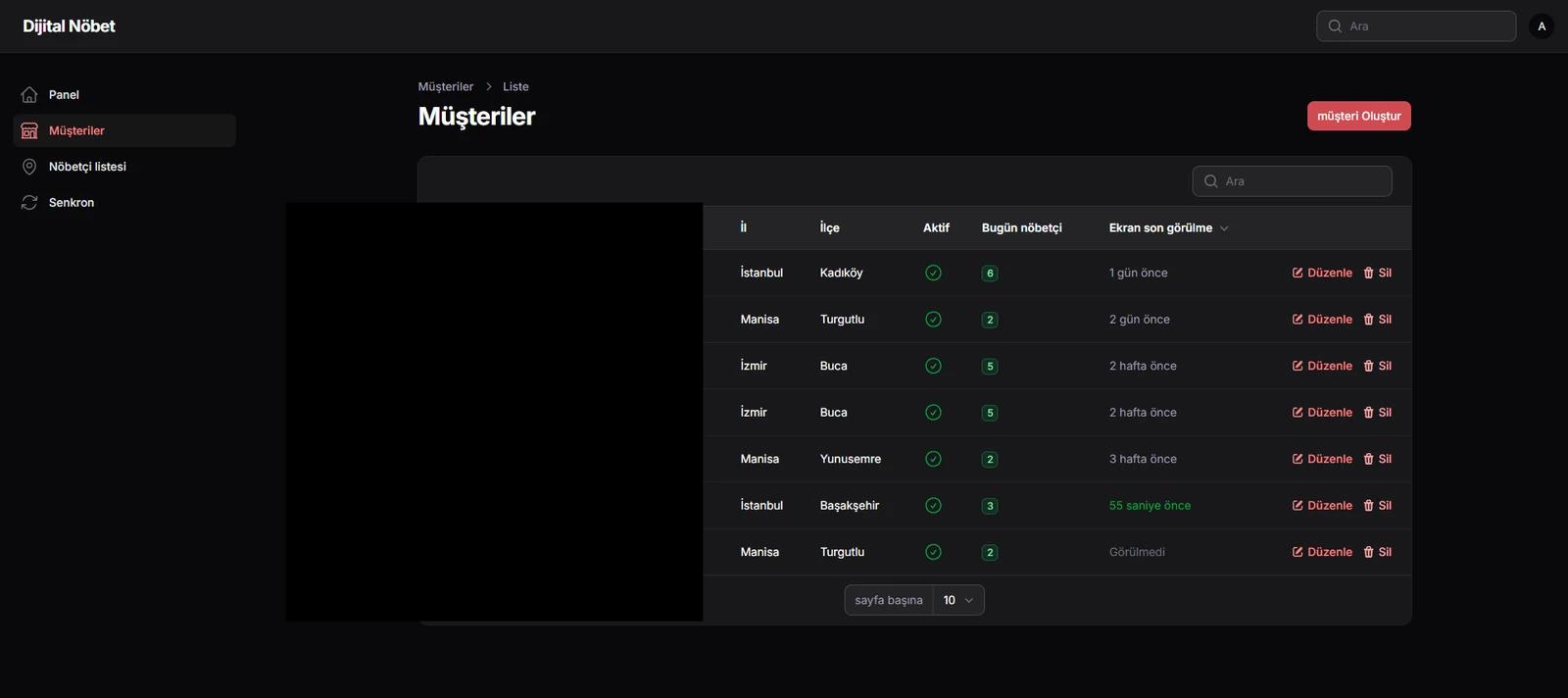Edit the Turgutlu row seen 2 gün önce
The width and height of the screenshot is (1568, 698).
[1322, 320]
